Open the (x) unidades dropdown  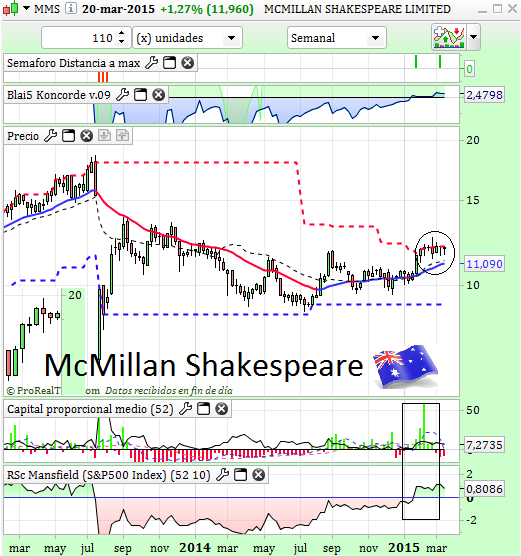pyautogui.click(x=188, y=38)
